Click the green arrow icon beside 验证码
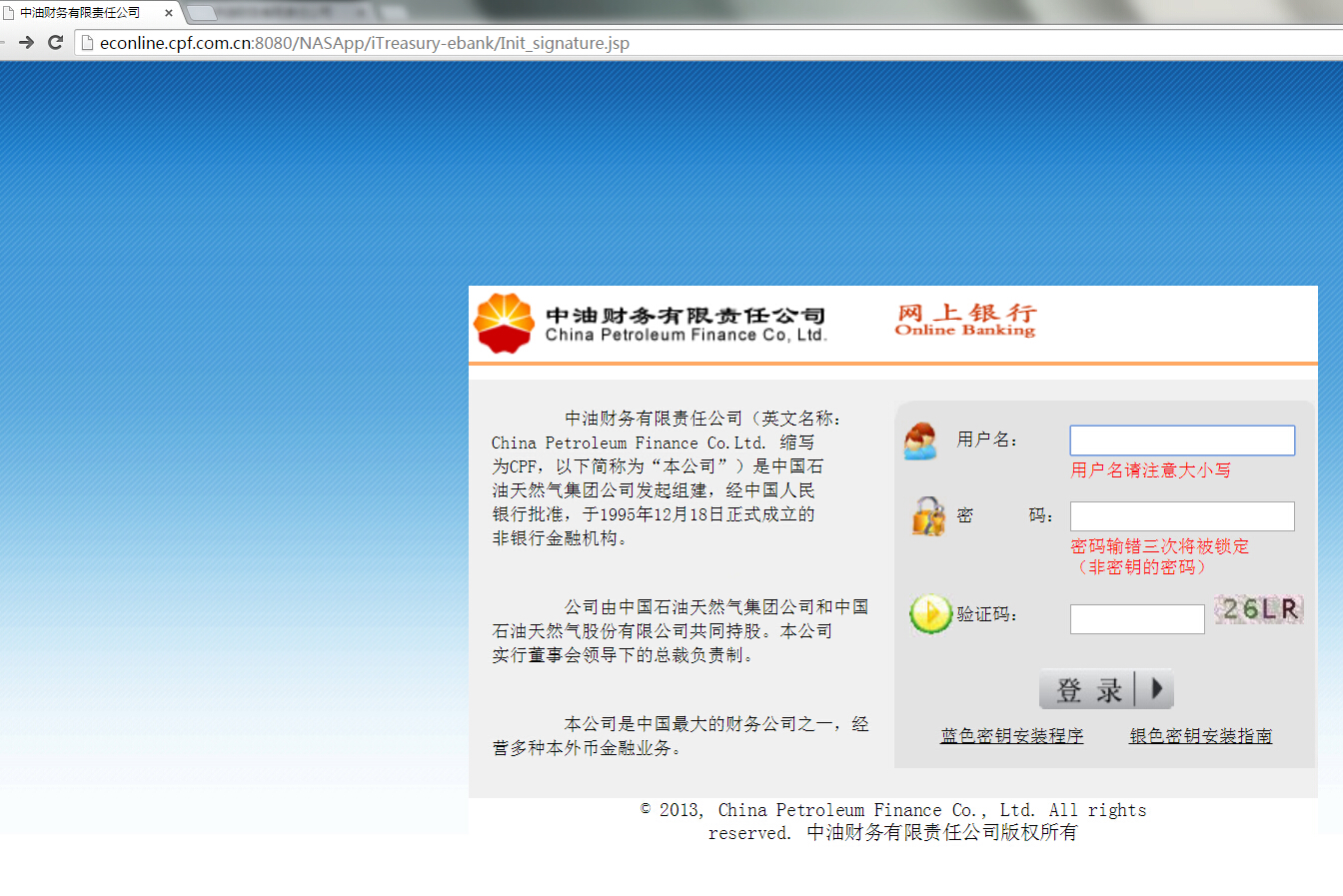Viewport: 1343px width, 896px height. click(x=930, y=614)
